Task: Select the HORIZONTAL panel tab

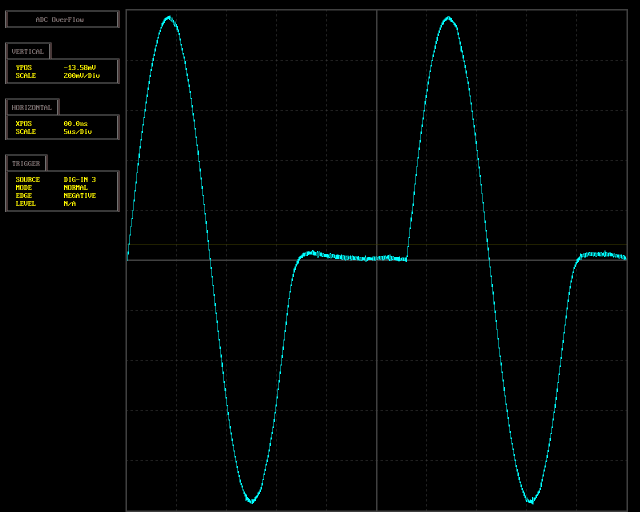Action: click(x=32, y=107)
